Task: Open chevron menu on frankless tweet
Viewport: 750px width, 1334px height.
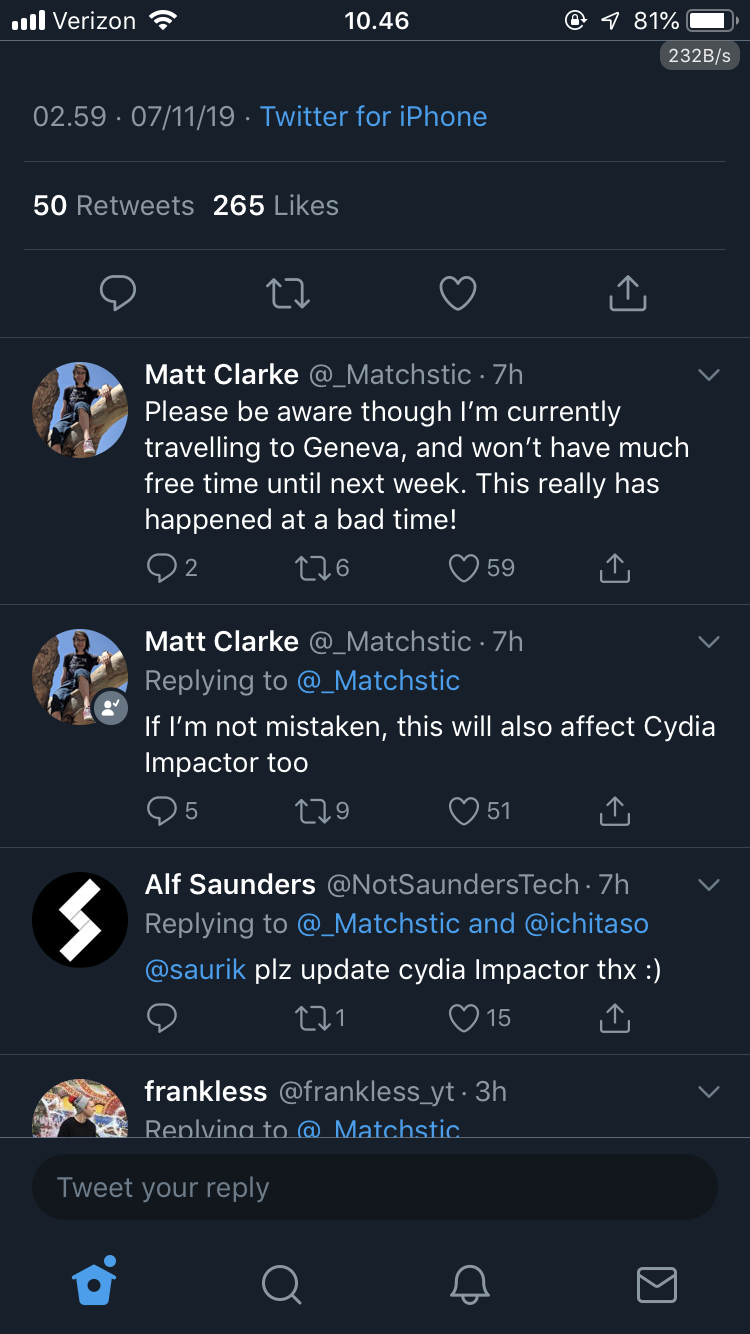Action: (709, 1092)
